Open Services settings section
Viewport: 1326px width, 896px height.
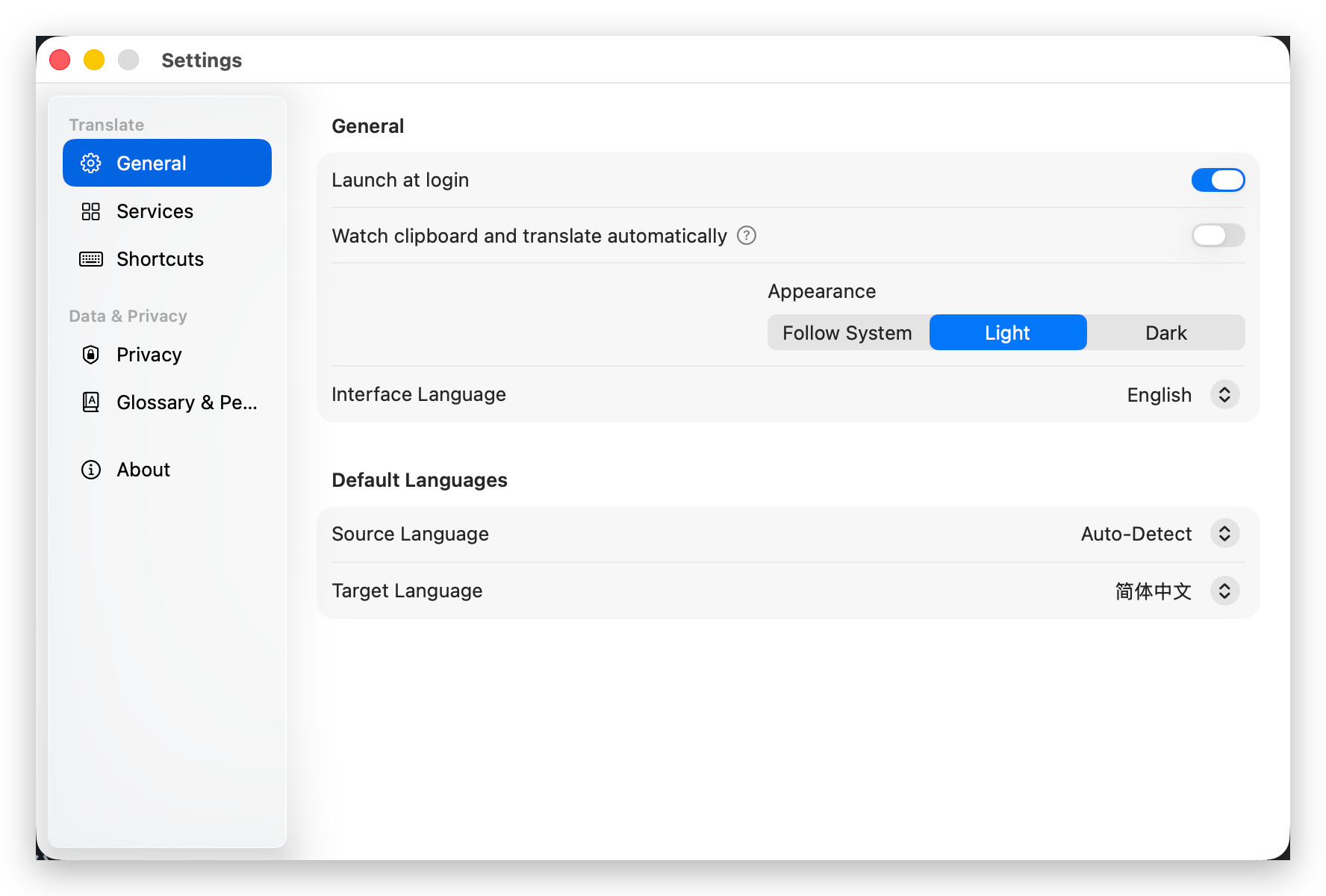[x=167, y=211]
